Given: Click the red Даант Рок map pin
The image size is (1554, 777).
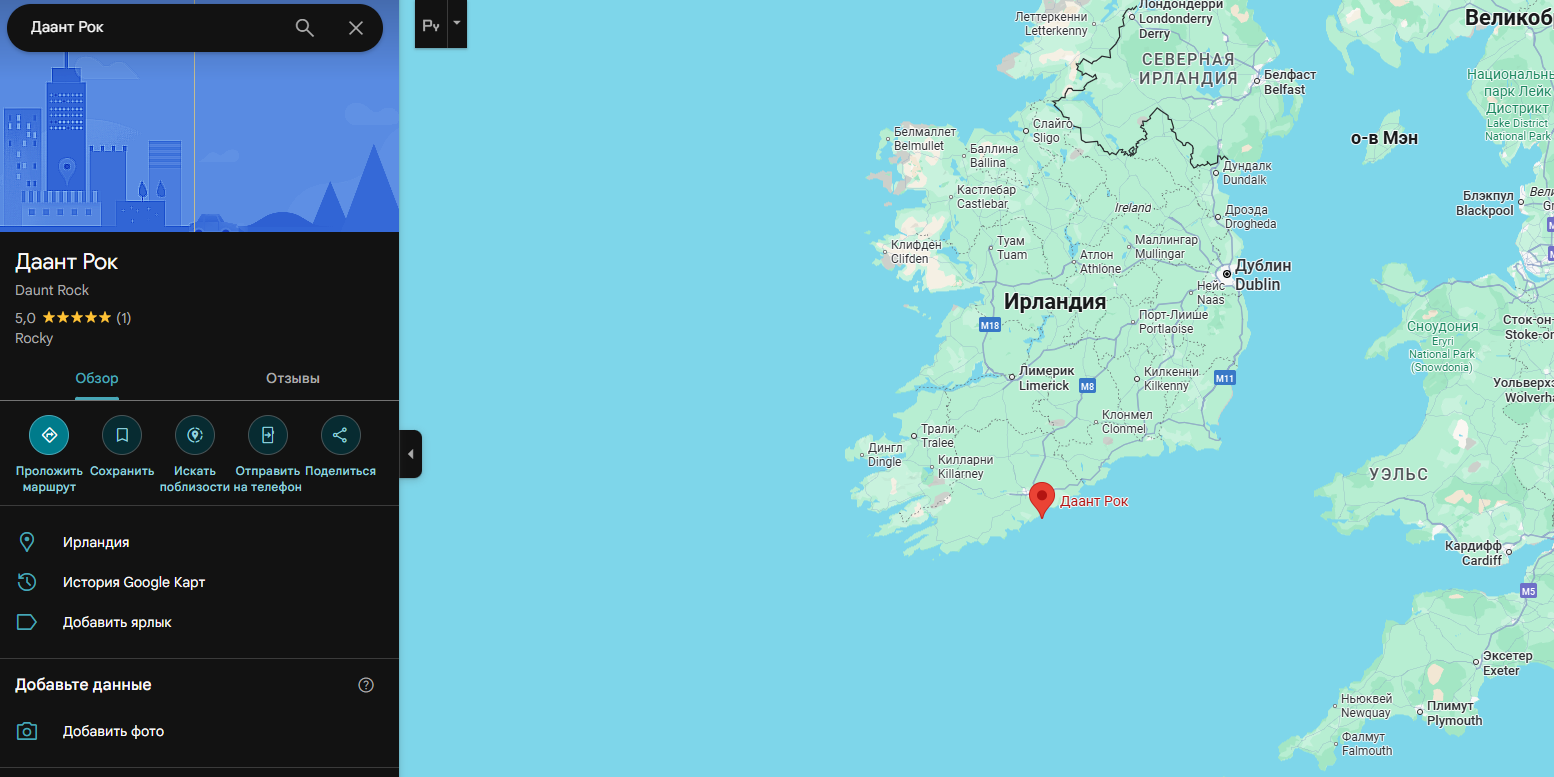Looking at the screenshot, I should point(1042,499).
